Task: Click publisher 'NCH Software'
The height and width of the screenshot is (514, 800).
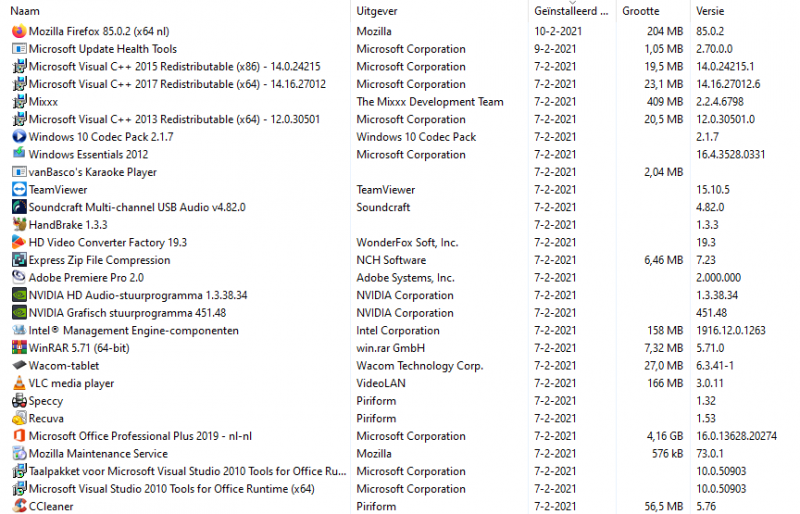Action: (x=391, y=260)
